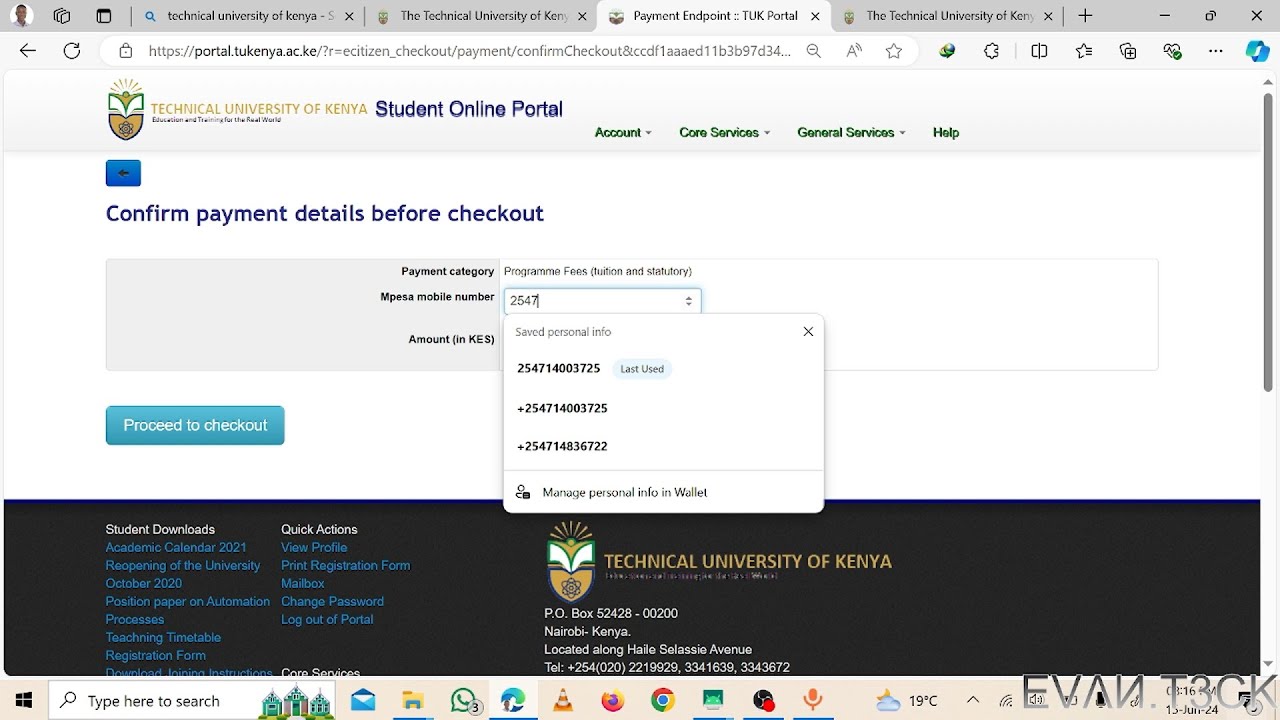
Task: Open settings and more ellipsis menu
Action: click(1215, 51)
